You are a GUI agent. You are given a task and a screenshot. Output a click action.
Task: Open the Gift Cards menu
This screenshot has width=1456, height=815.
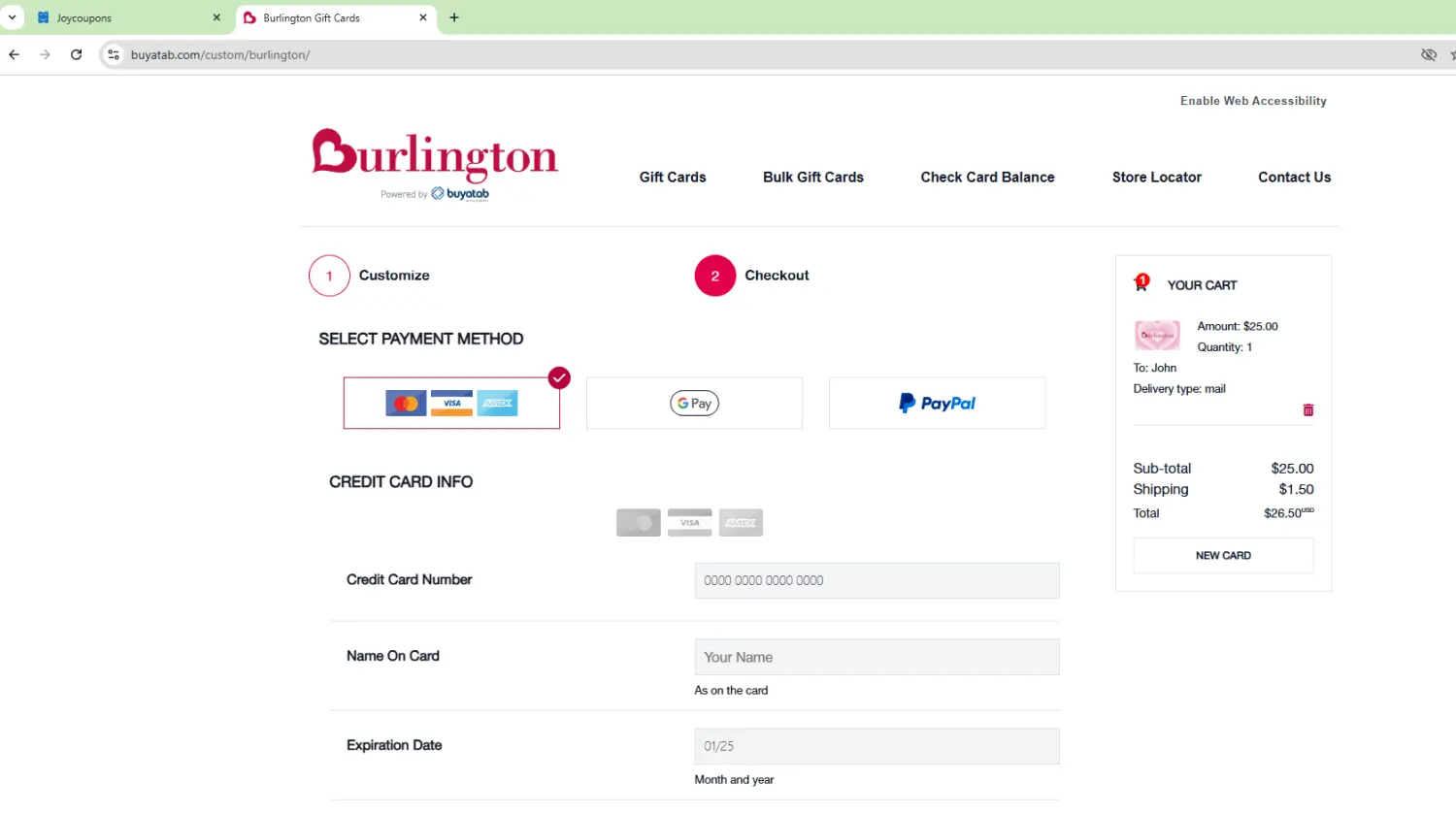[x=673, y=178]
